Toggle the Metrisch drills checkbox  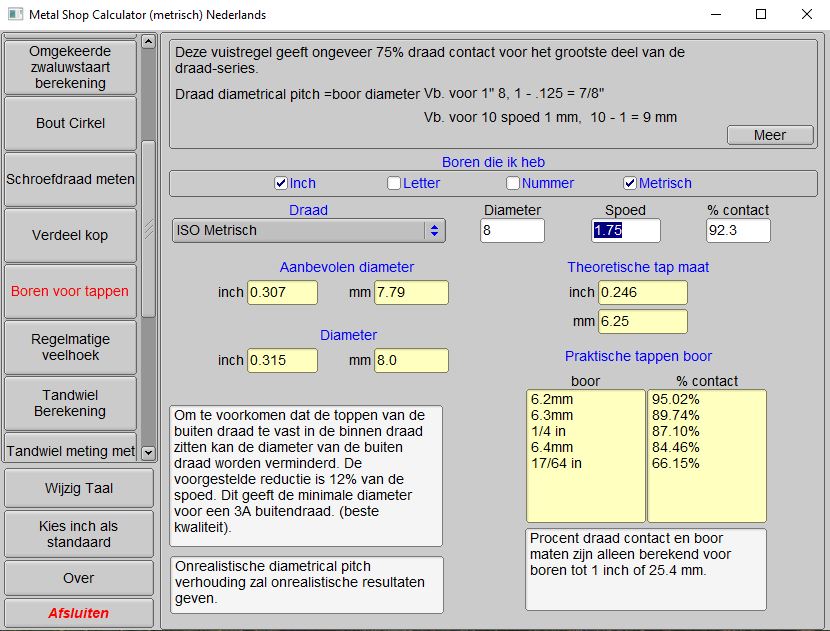[630, 183]
